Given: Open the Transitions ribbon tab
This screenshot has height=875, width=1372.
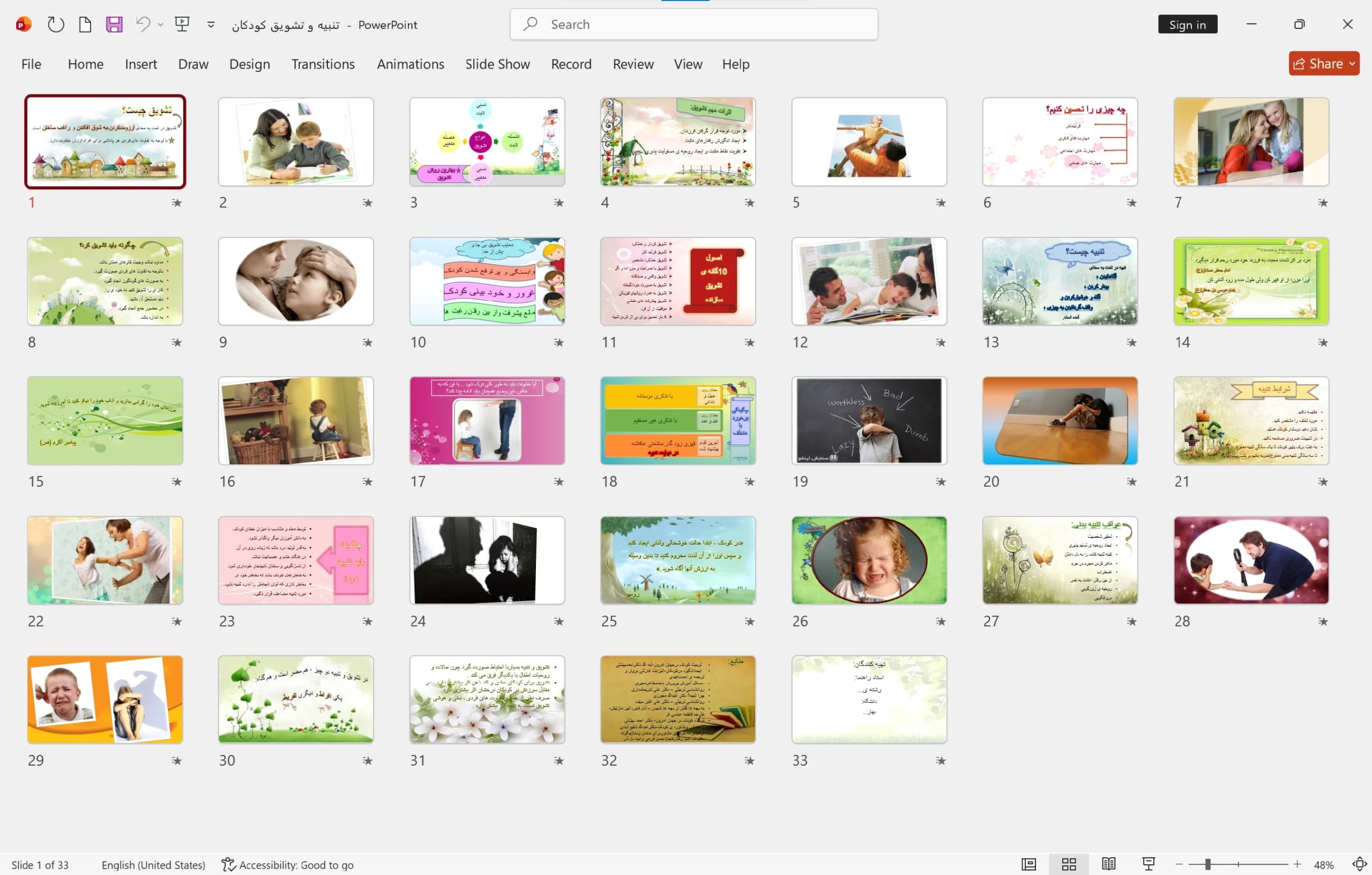Looking at the screenshot, I should (323, 64).
